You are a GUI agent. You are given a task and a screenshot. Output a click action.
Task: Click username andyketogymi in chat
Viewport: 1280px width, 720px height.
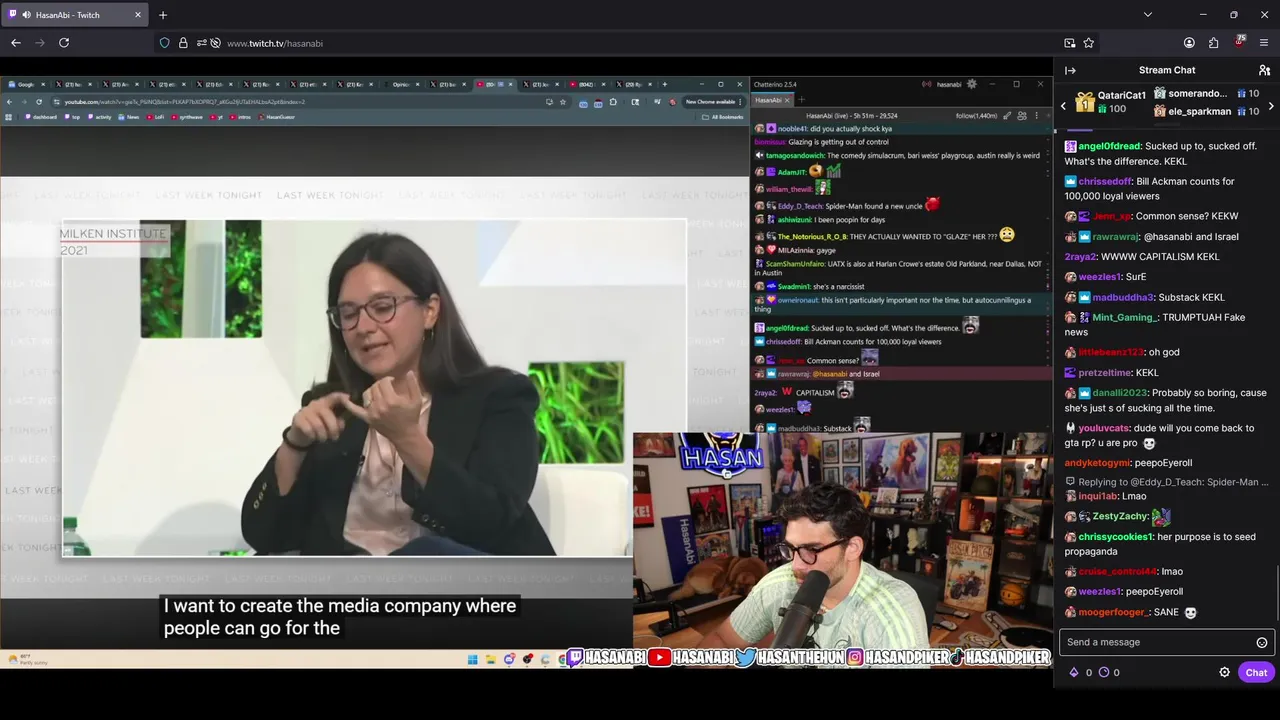pyautogui.click(x=1097, y=463)
